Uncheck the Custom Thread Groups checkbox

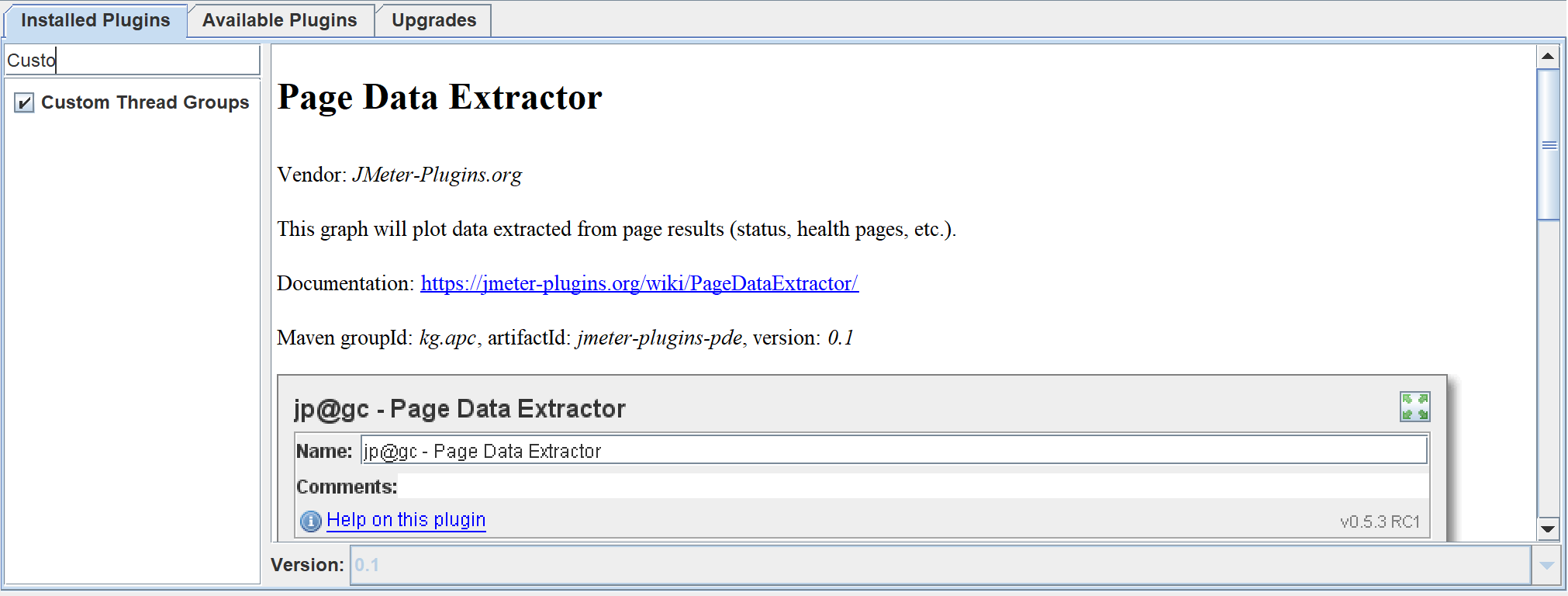click(24, 102)
